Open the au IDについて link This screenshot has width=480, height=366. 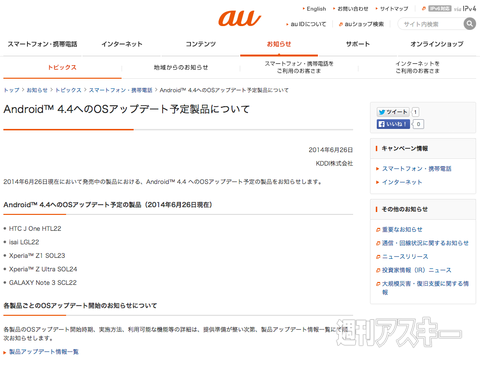pos(308,24)
